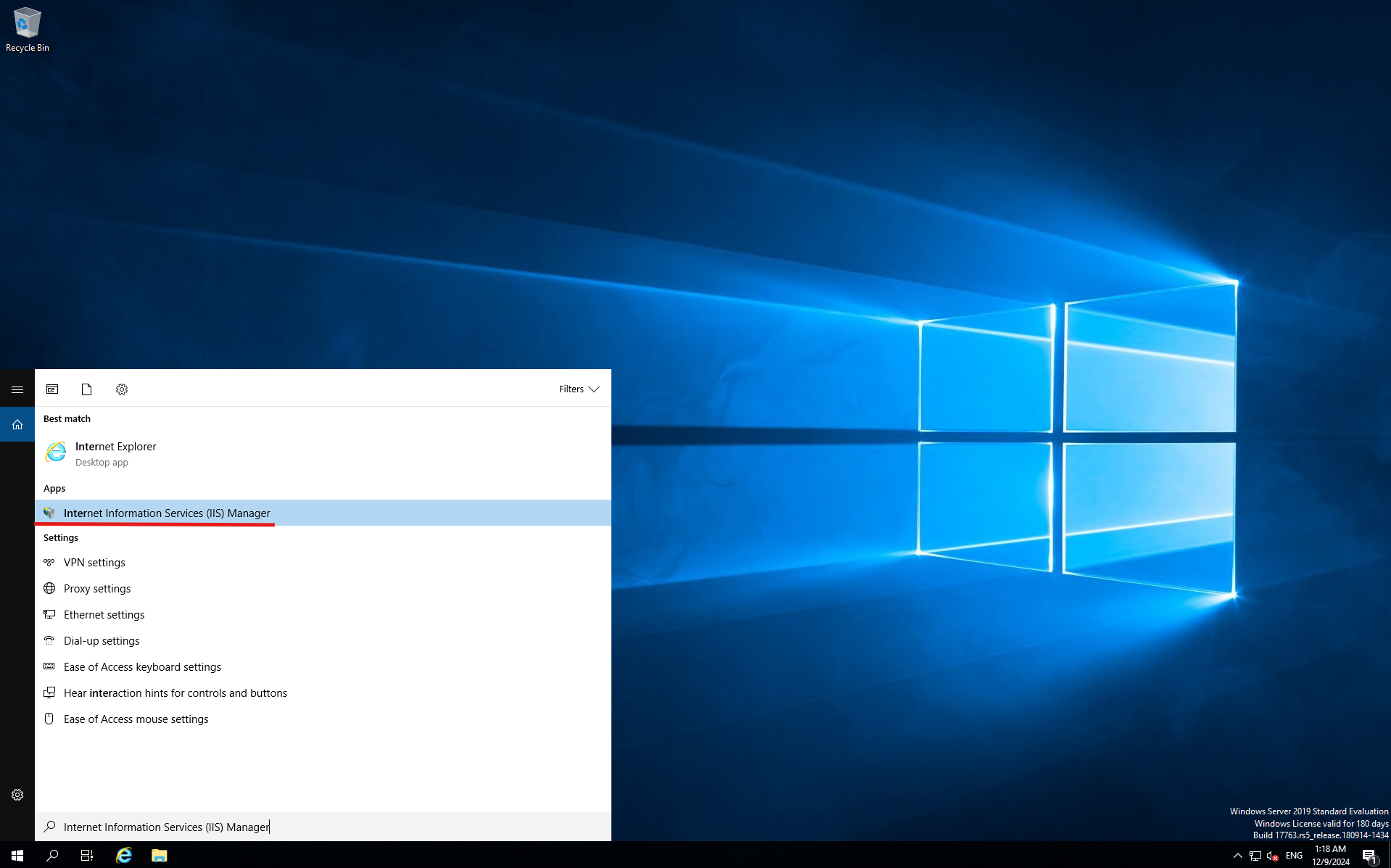
Task: Open Hear interaction hints for controls result
Action: click(x=323, y=693)
